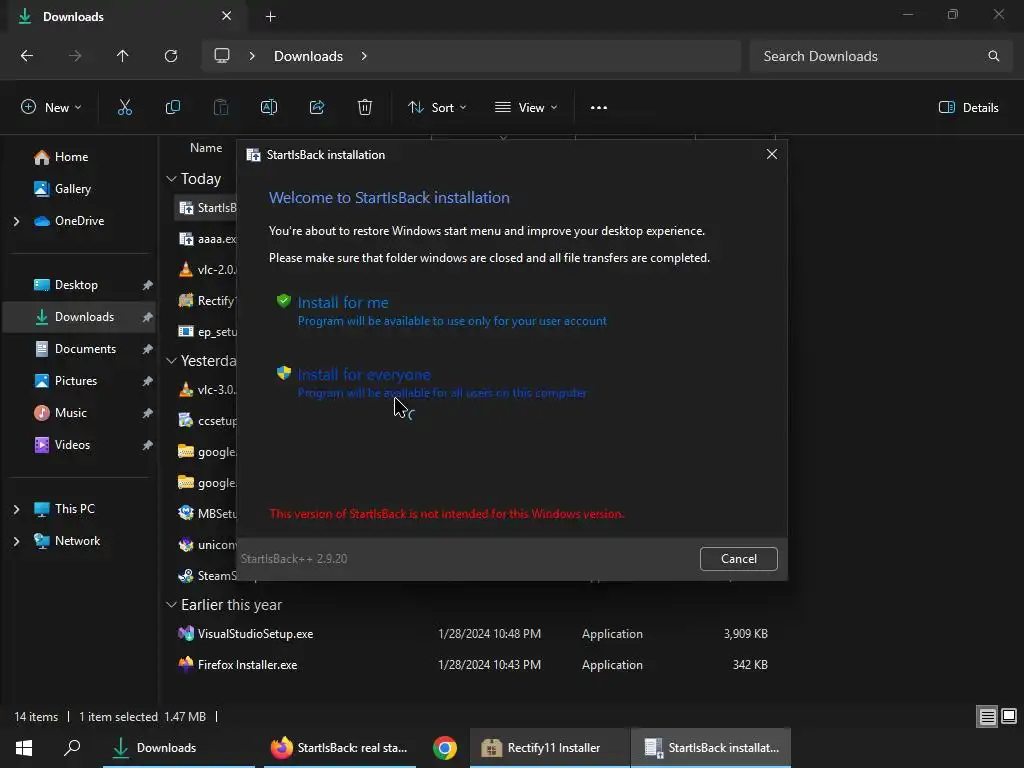Viewport: 1024px width, 768px height.
Task: Collapse the Yesterday group
Action: click(171, 360)
